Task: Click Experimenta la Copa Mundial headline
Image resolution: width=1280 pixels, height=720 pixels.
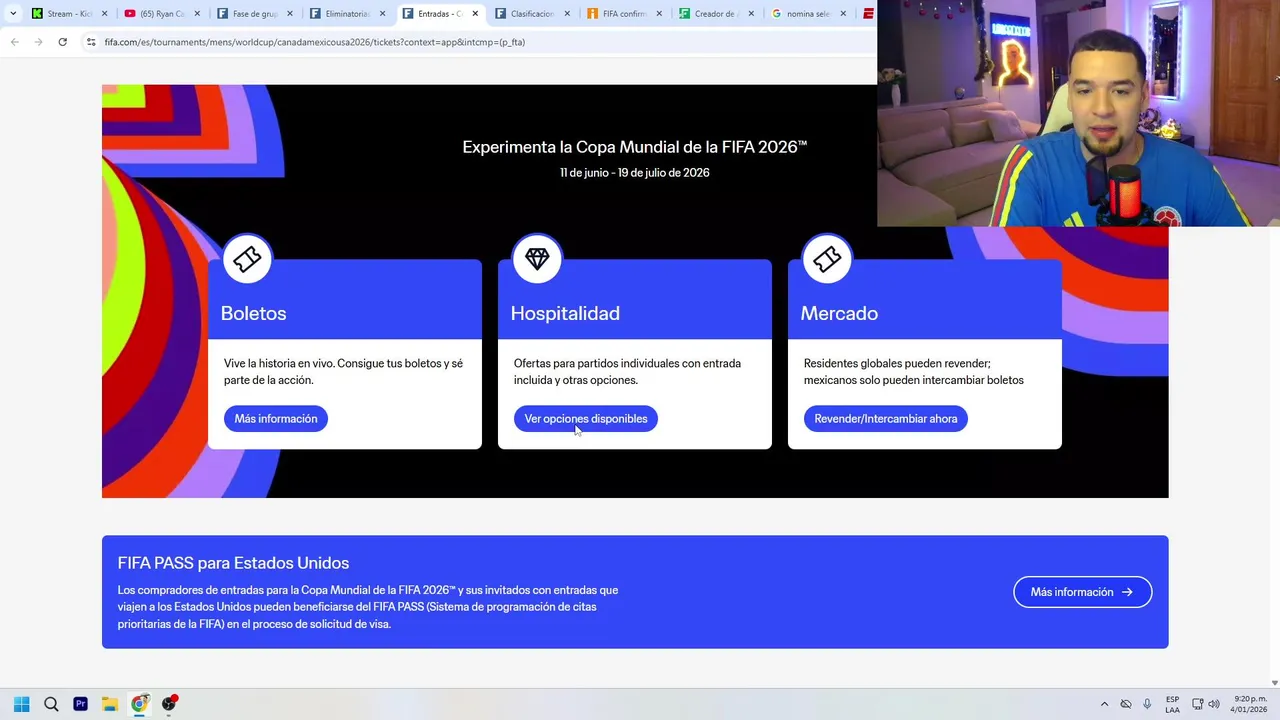Action: 635,147
